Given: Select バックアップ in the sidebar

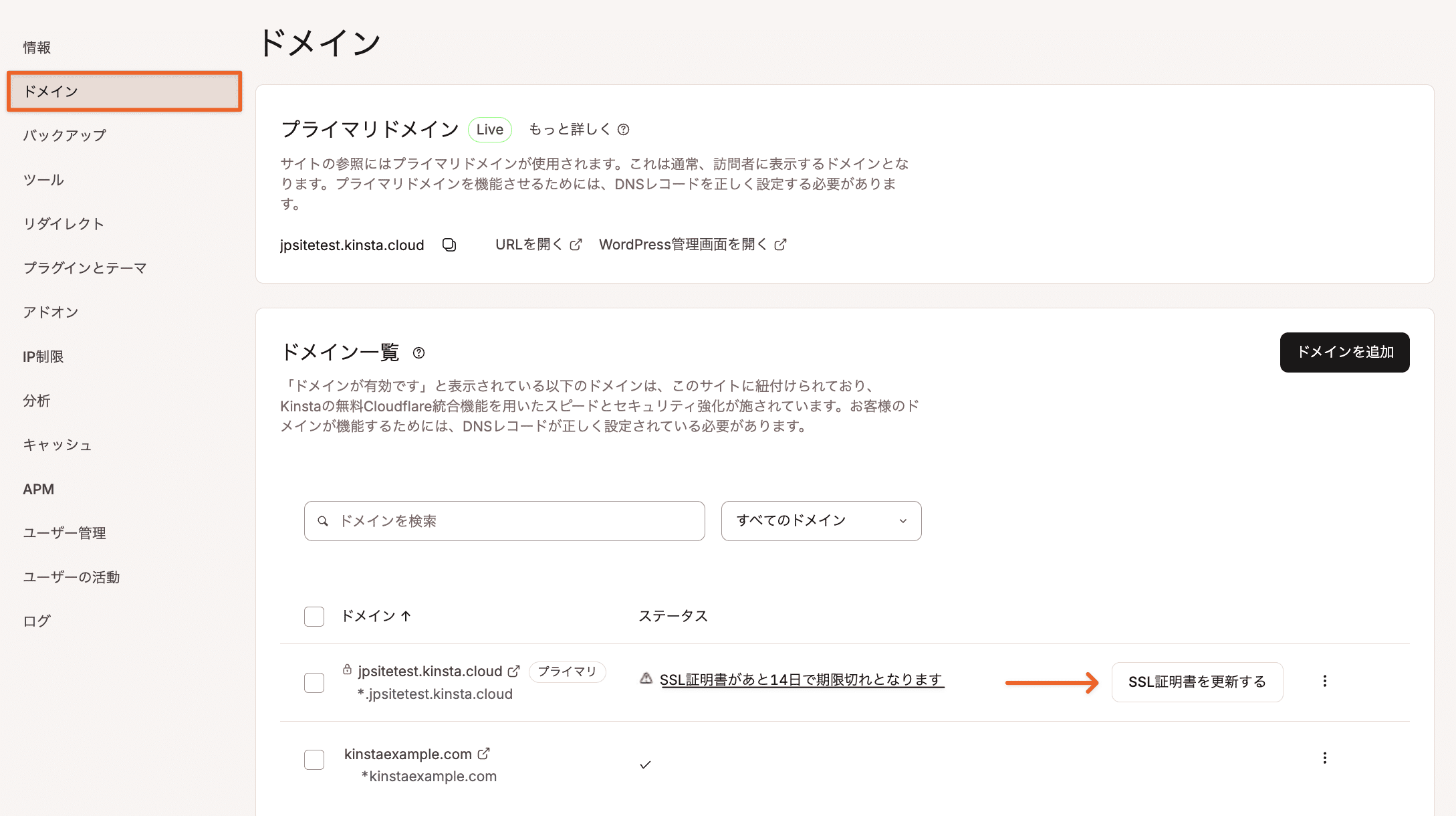Looking at the screenshot, I should point(64,135).
